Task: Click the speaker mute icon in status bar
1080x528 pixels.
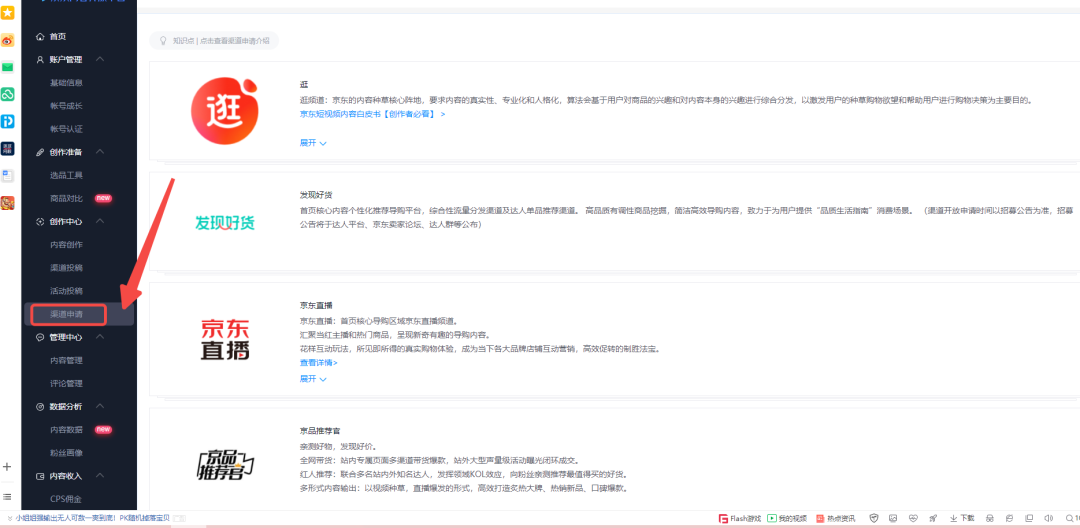Action: (x=1048, y=518)
